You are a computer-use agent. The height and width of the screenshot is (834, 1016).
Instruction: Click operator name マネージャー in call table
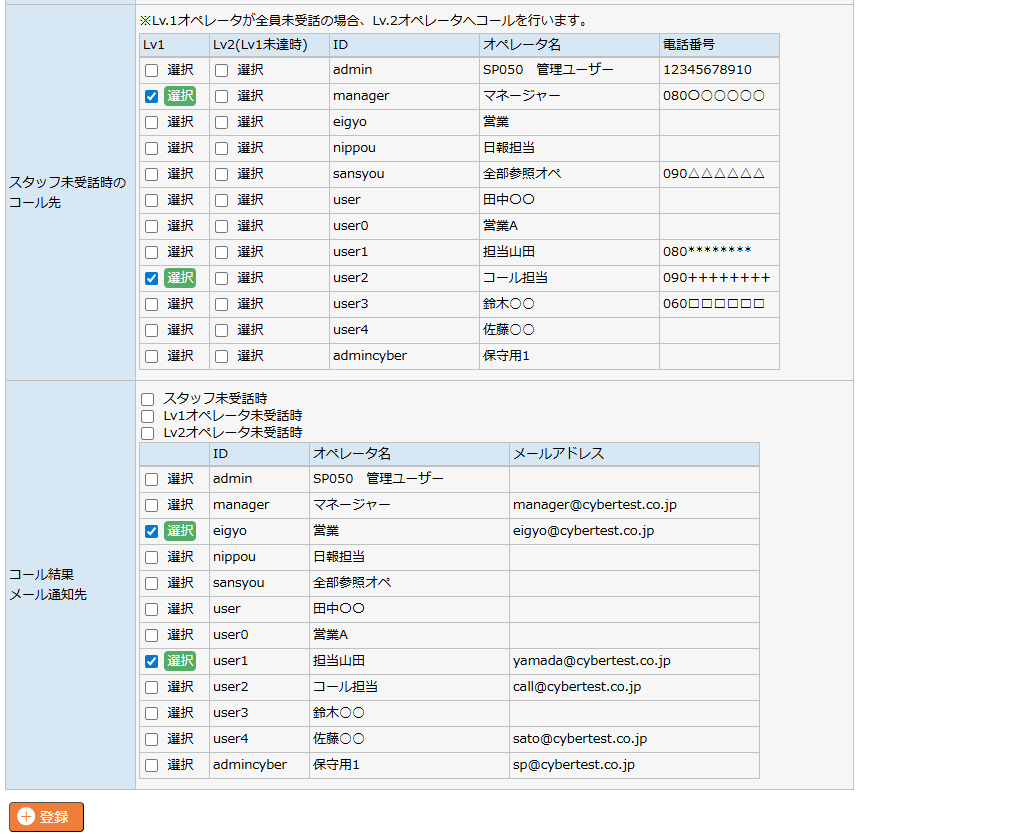(522, 96)
